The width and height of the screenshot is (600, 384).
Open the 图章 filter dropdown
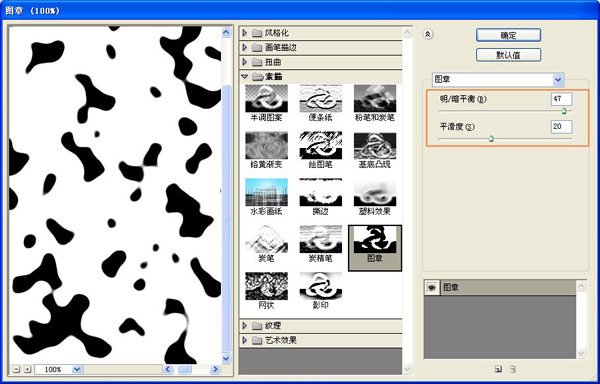558,80
